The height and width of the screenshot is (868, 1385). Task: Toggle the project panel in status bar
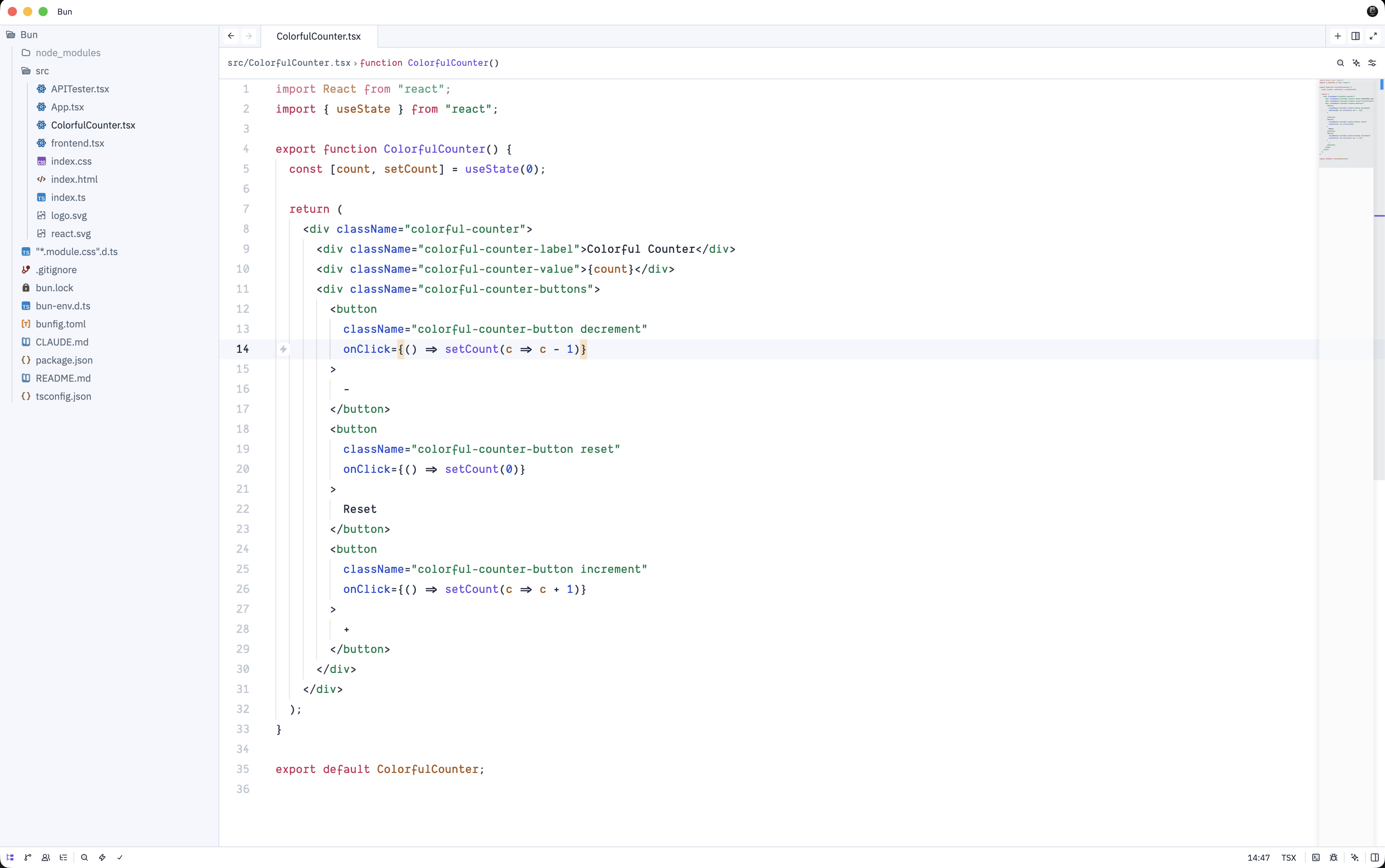point(10,857)
